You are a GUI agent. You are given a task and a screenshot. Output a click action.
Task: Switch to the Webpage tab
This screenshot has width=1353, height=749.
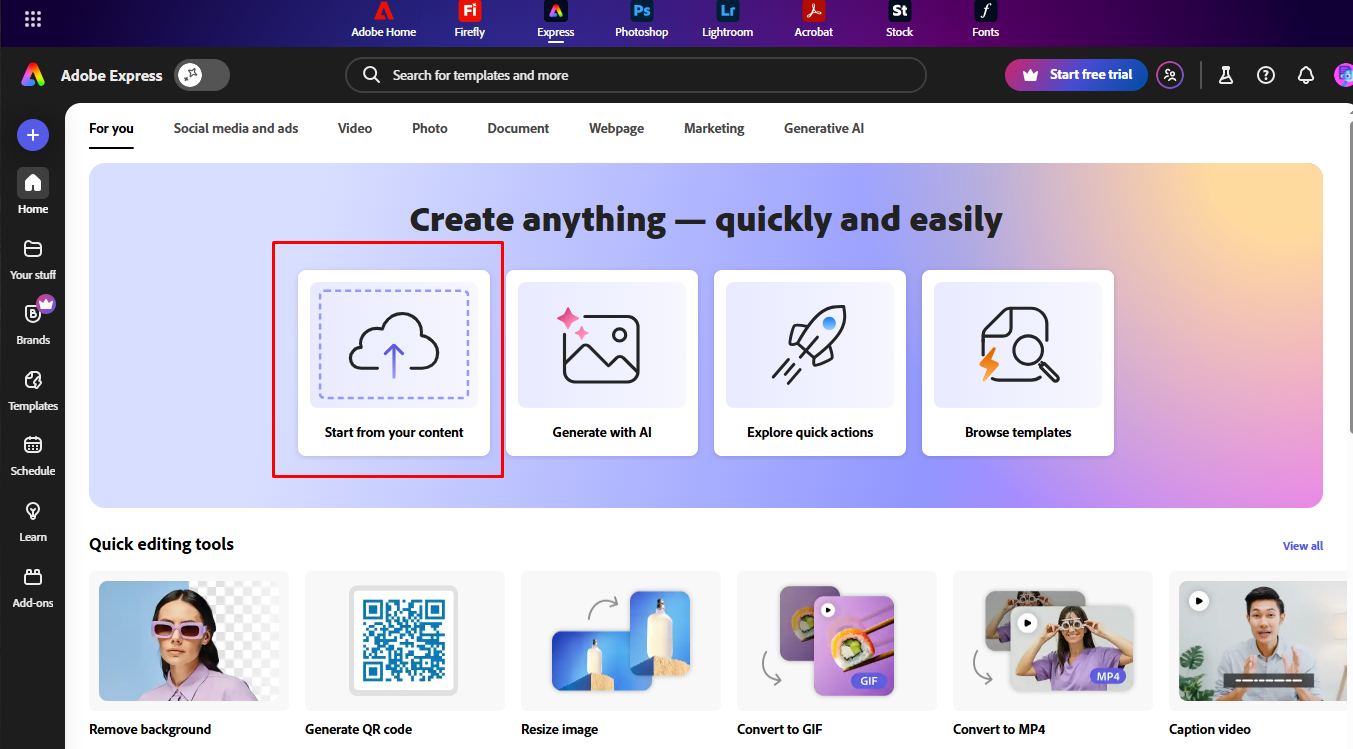point(616,129)
